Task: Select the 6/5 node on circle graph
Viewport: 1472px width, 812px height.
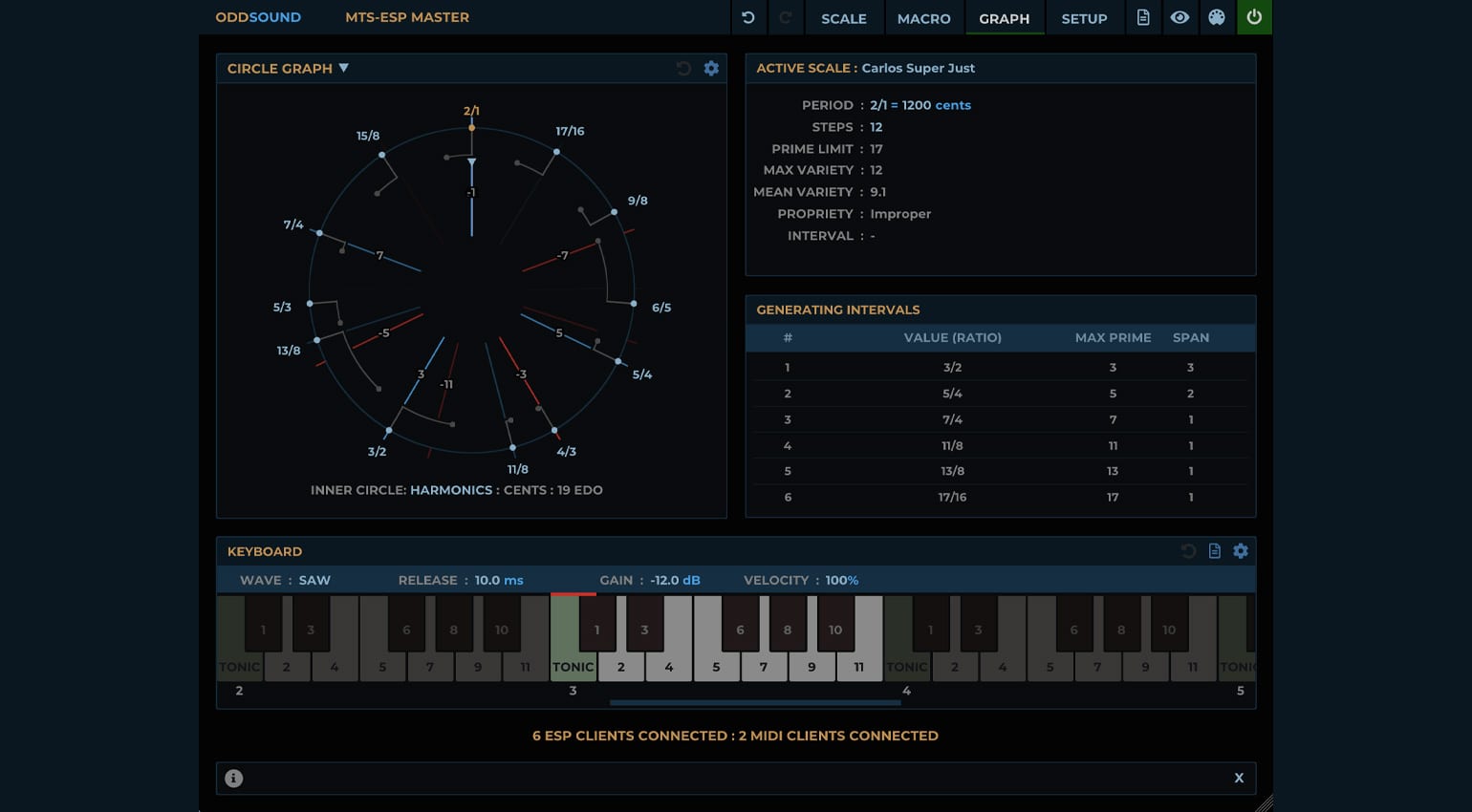Action: (634, 304)
